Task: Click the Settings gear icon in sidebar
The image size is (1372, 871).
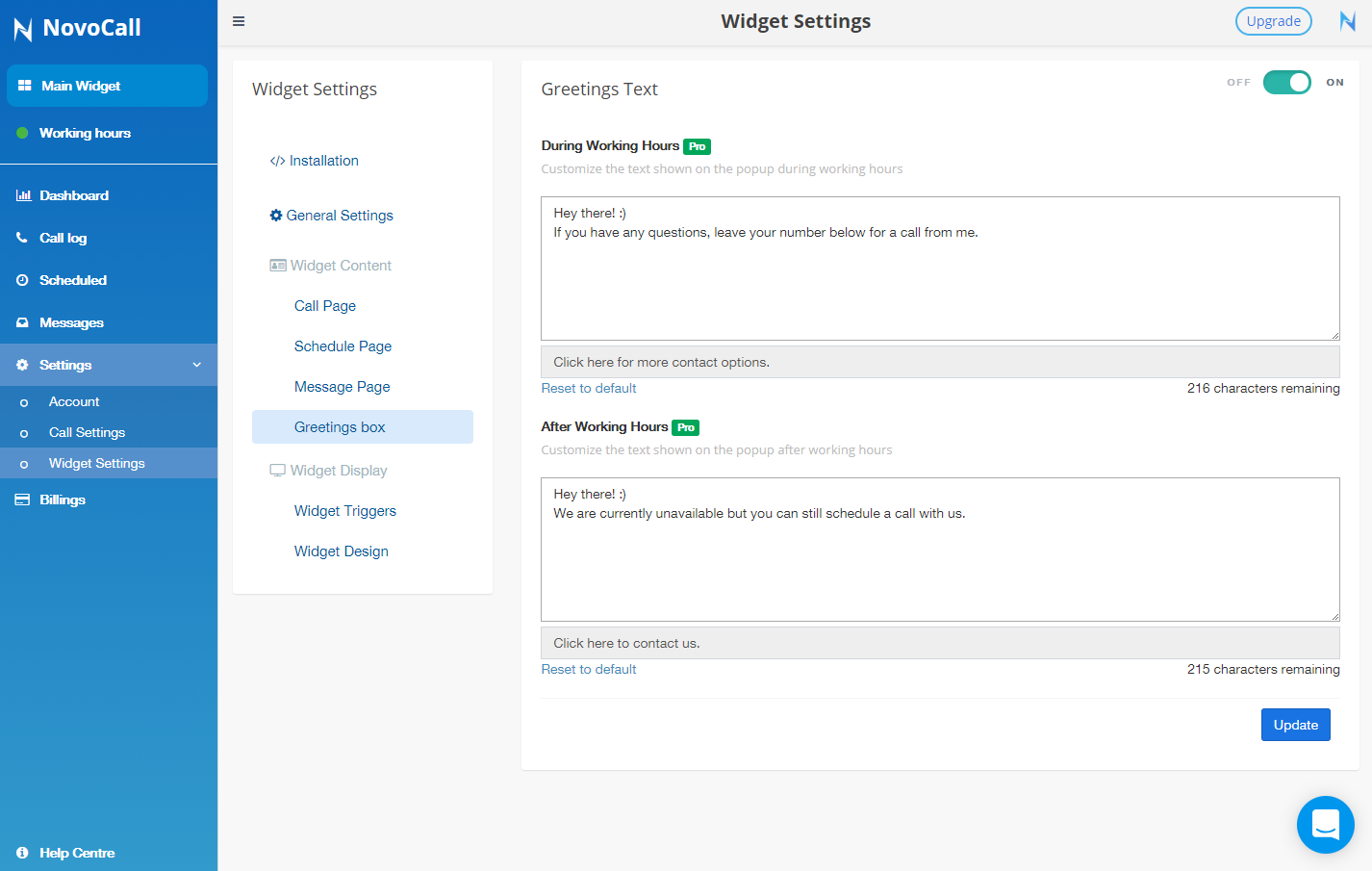Action: (22, 365)
